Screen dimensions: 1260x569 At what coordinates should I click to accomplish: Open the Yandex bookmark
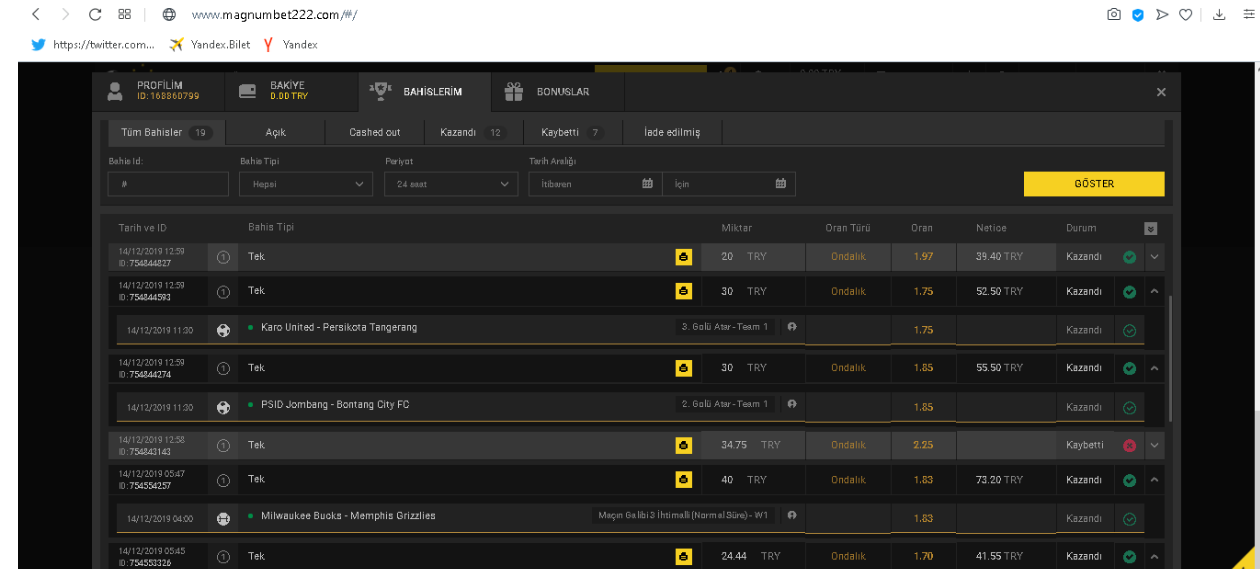point(291,44)
